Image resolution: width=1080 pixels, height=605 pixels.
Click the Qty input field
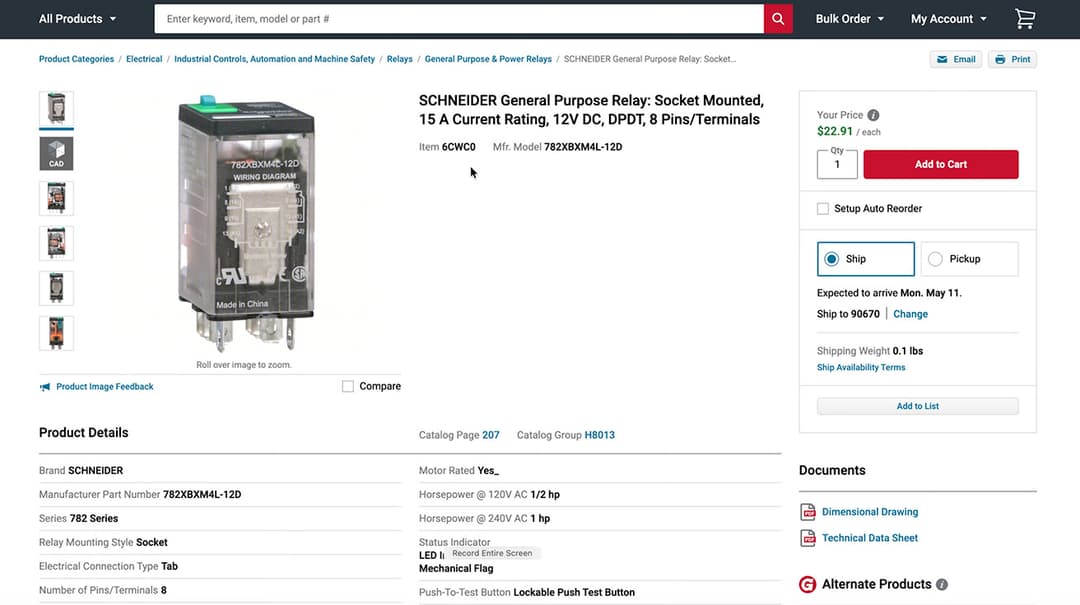[x=837, y=165]
